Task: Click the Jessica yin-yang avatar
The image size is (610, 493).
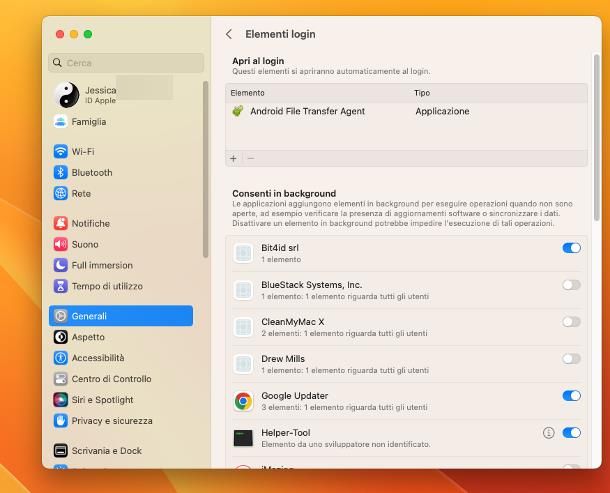Action: pyautogui.click(x=67, y=95)
